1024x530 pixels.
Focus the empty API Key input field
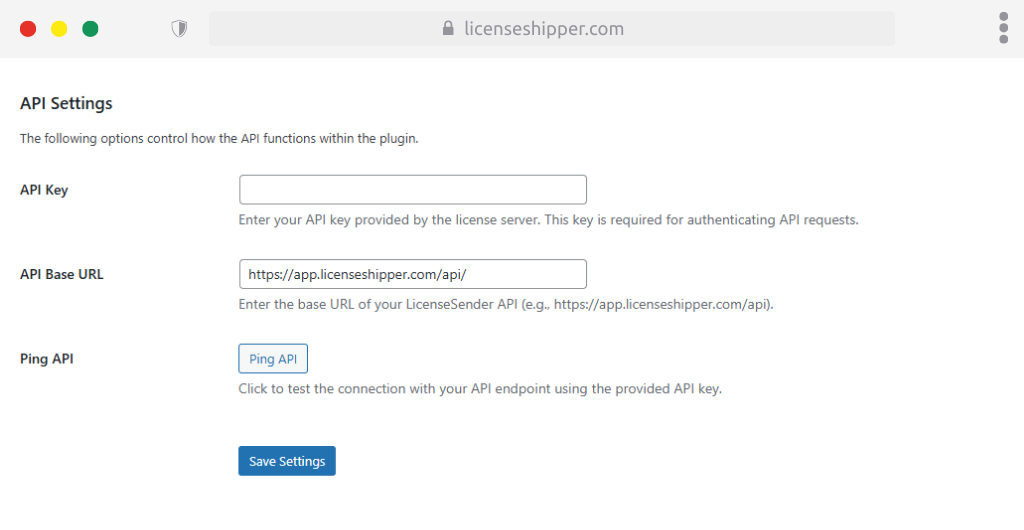412,190
